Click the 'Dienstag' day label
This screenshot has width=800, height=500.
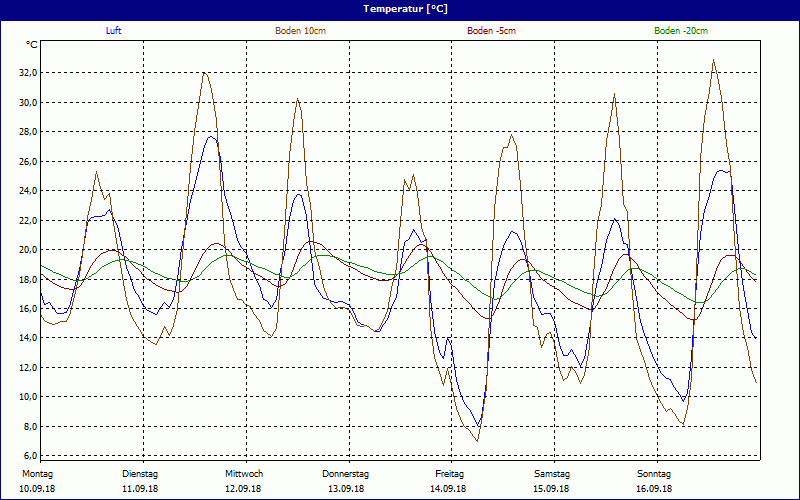point(140,474)
